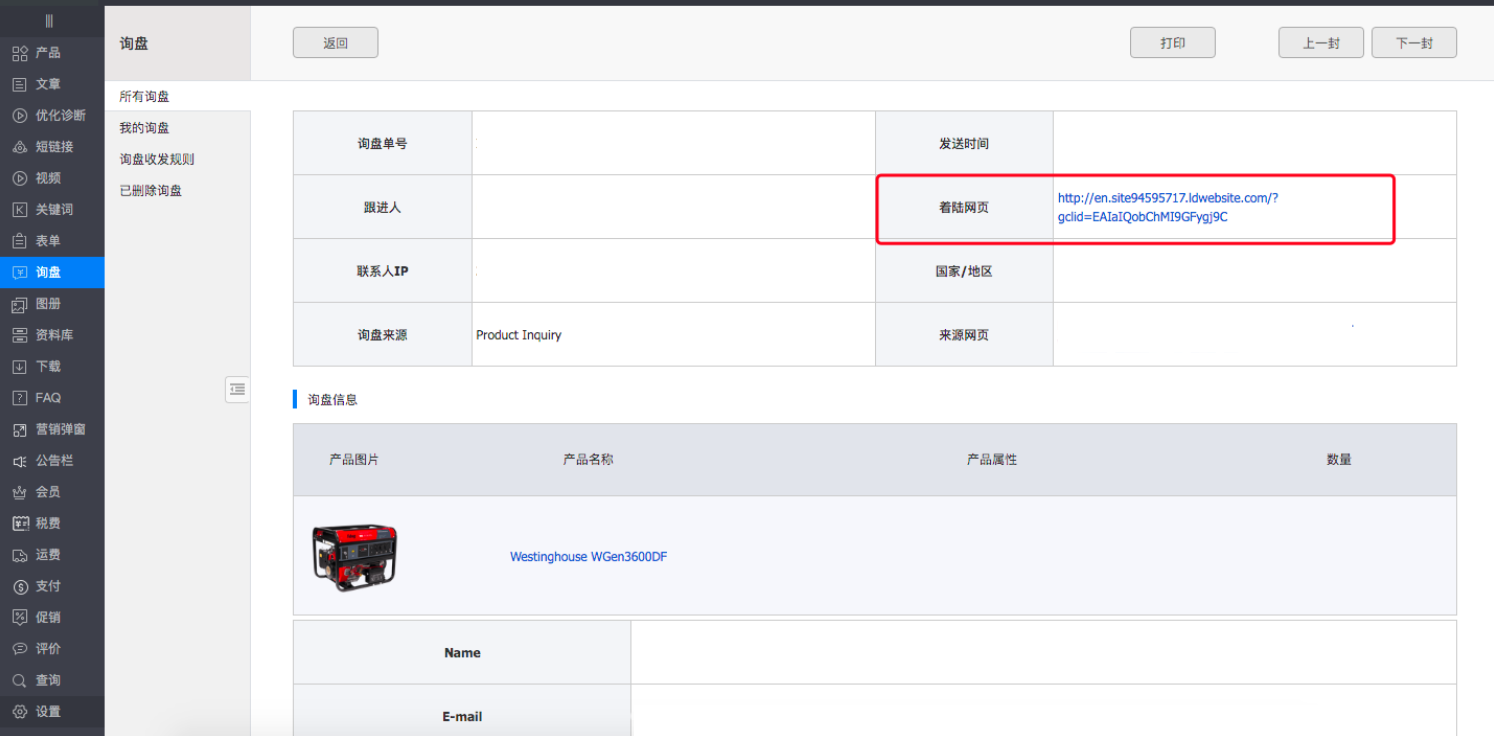The height and width of the screenshot is (736, 1494).
Task: Click the 支付 payment icon
Action: pyautogui.click(x=20, y=586)
